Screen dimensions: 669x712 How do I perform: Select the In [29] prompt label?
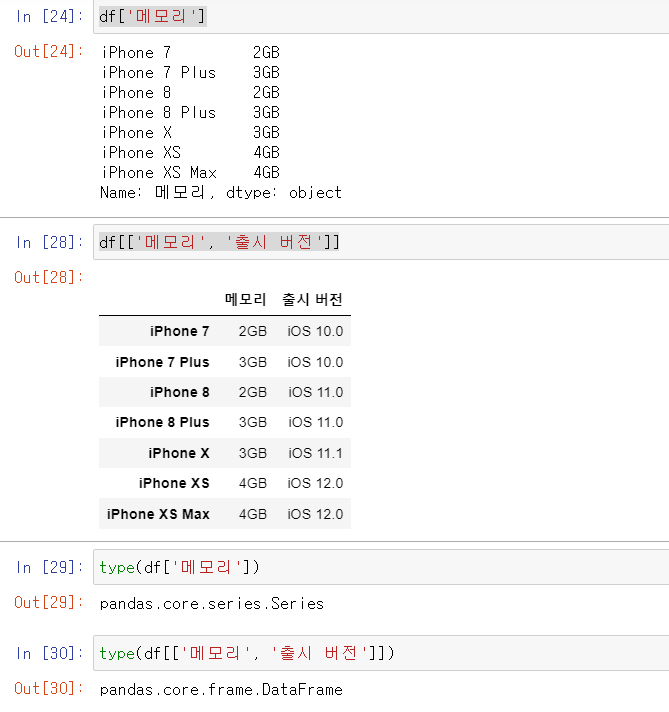point(50,567)
